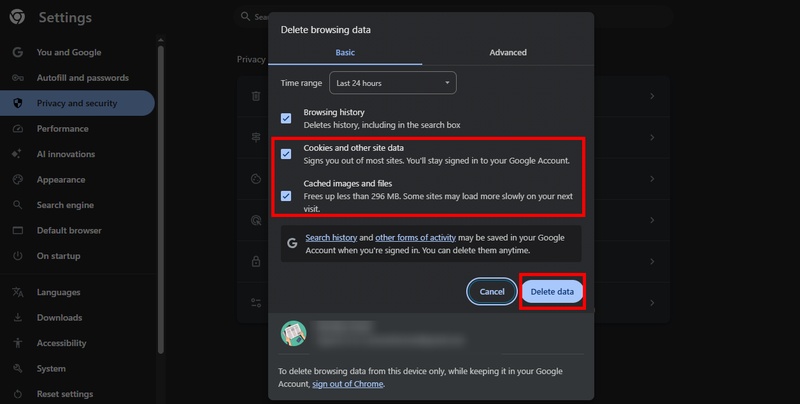Screen dimensions: 800x404
Task: Click the Languages translate icon
Action: (x=18, y=292)
